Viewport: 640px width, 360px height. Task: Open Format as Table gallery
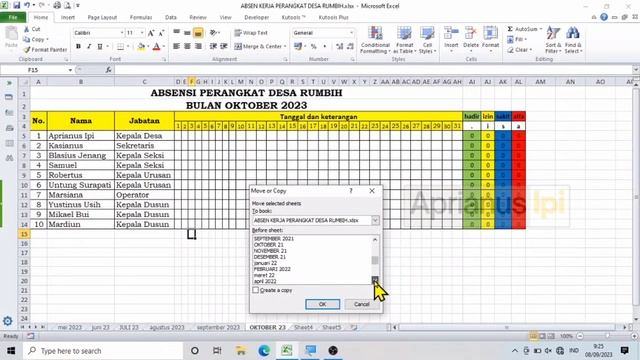(404, 40)
